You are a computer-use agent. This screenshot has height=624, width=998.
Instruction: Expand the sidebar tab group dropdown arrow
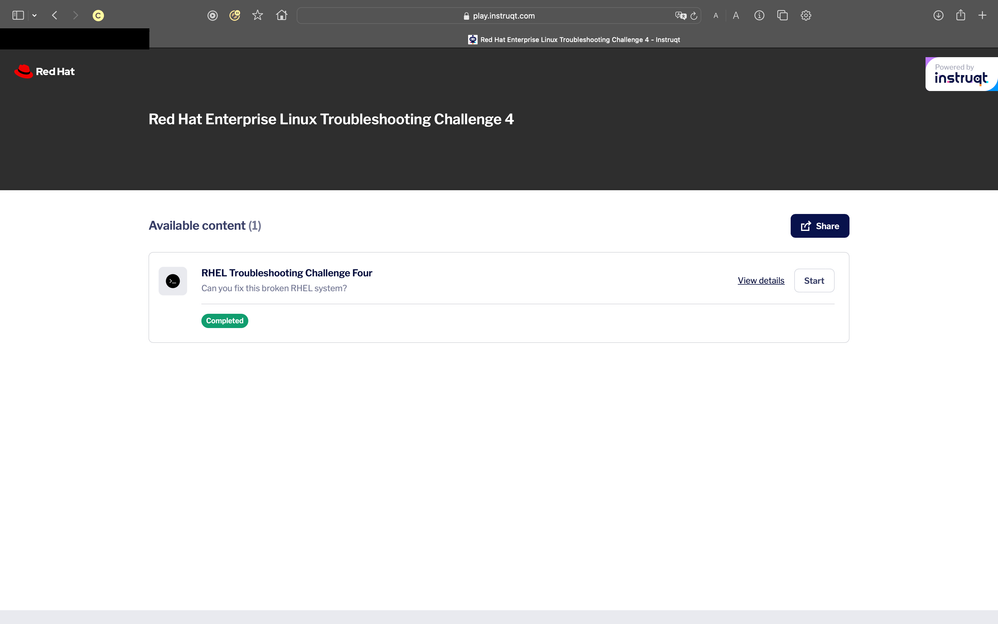[34, 16]
